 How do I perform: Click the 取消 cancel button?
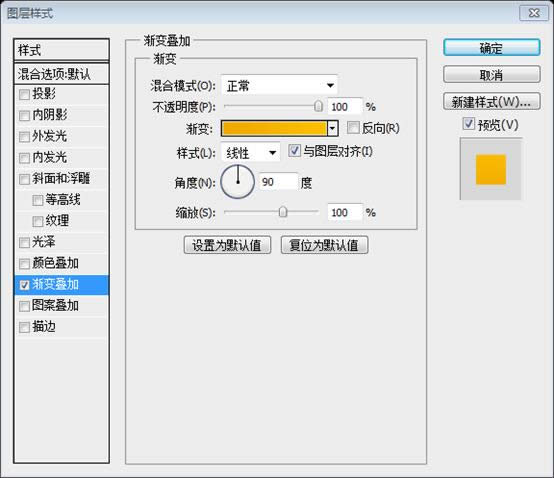tap(491, 75)
